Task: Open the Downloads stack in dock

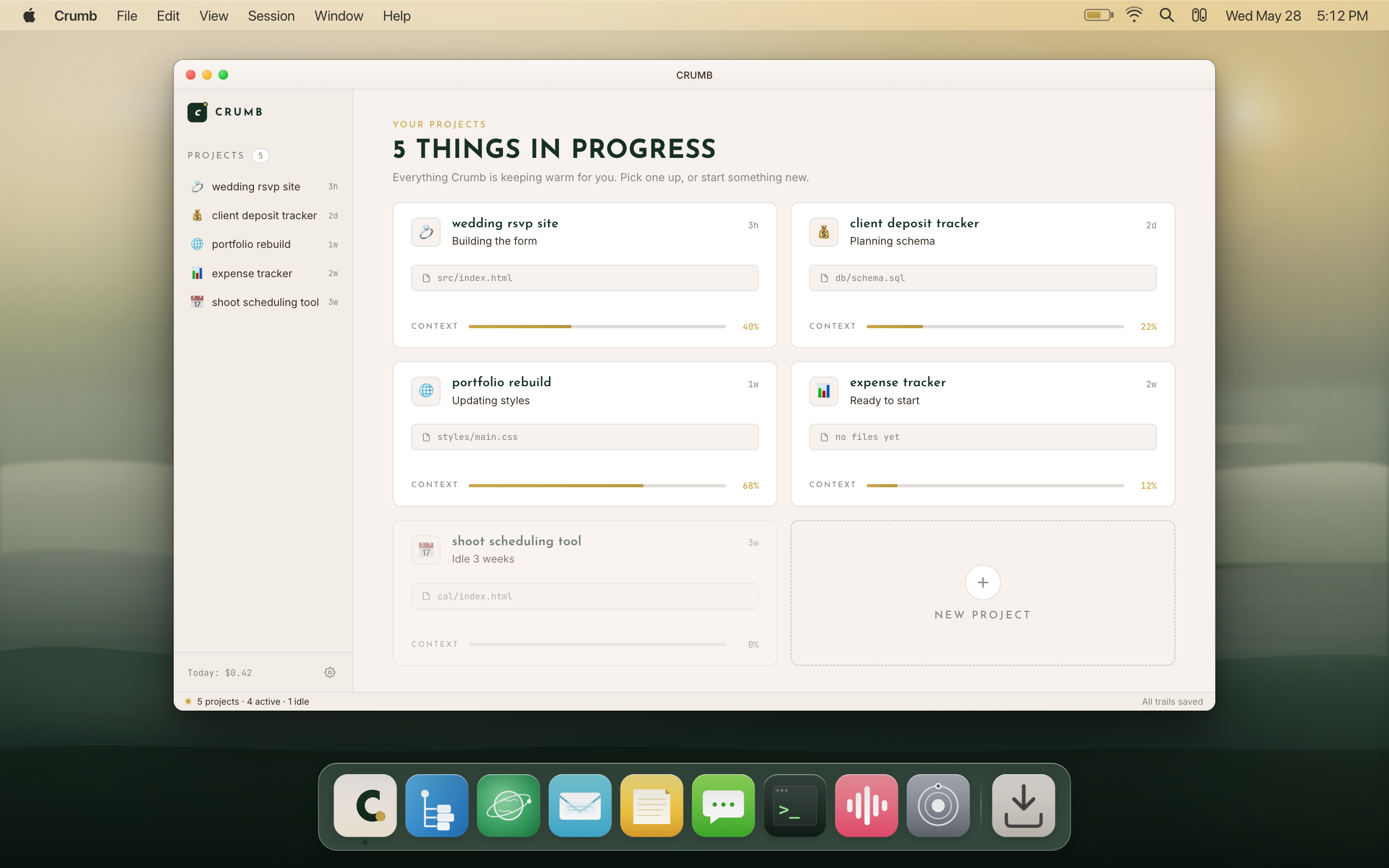Action: point(1023,806)
